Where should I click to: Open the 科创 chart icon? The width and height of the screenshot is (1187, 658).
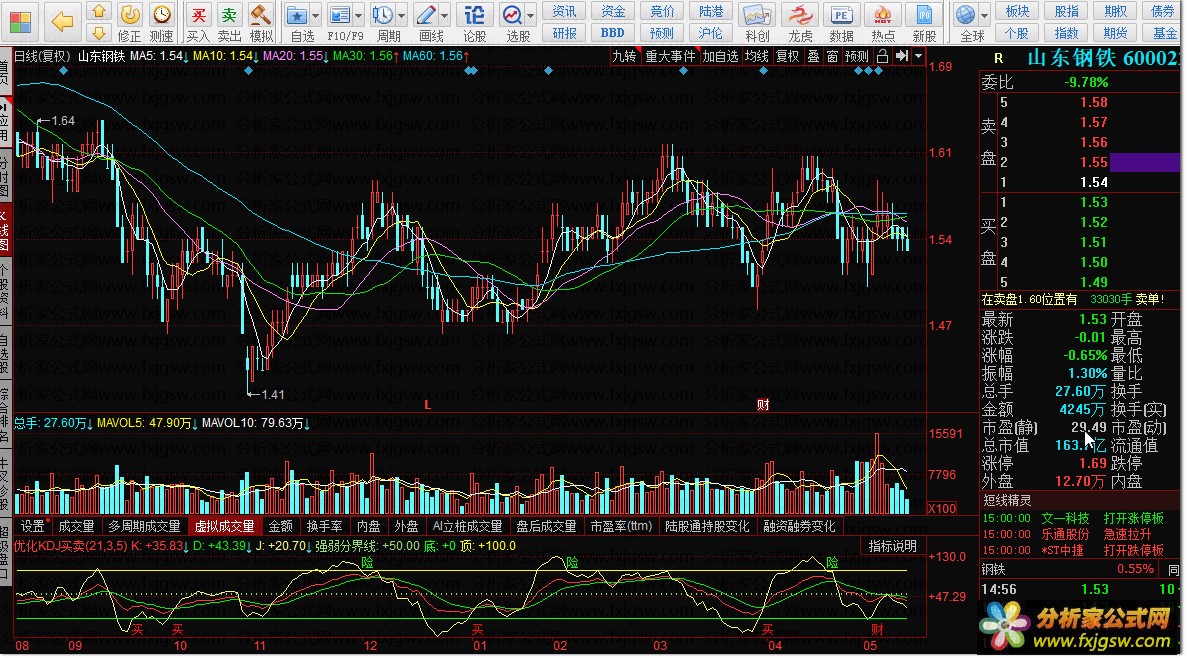pyautogui.click(x=757, y=22)
